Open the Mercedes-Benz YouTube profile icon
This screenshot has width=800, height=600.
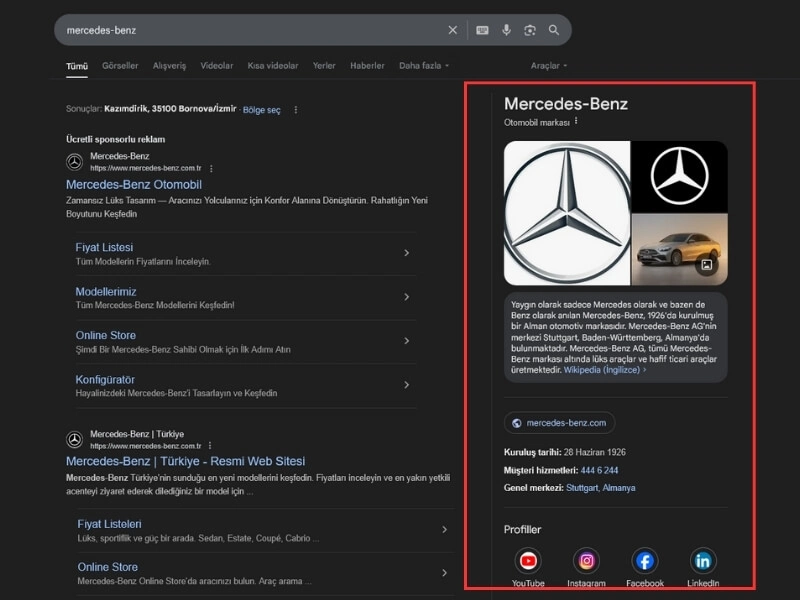click(x=528, y=561)
